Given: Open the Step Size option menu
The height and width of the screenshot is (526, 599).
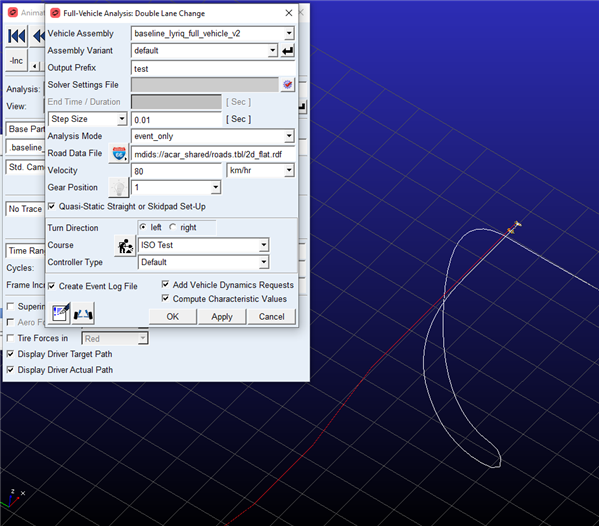Looking at the screenshot, I should pyautogui.click(x=87, y=119).
